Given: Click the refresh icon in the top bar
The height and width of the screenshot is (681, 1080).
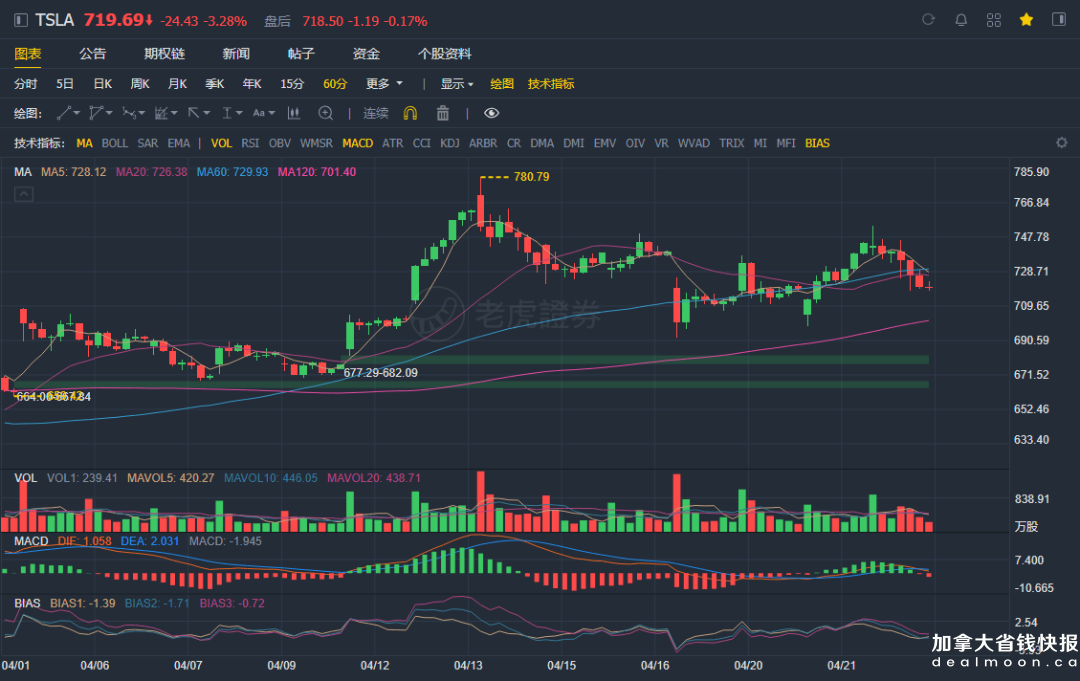Looking at the screenshot, I should tap(928, 20).
